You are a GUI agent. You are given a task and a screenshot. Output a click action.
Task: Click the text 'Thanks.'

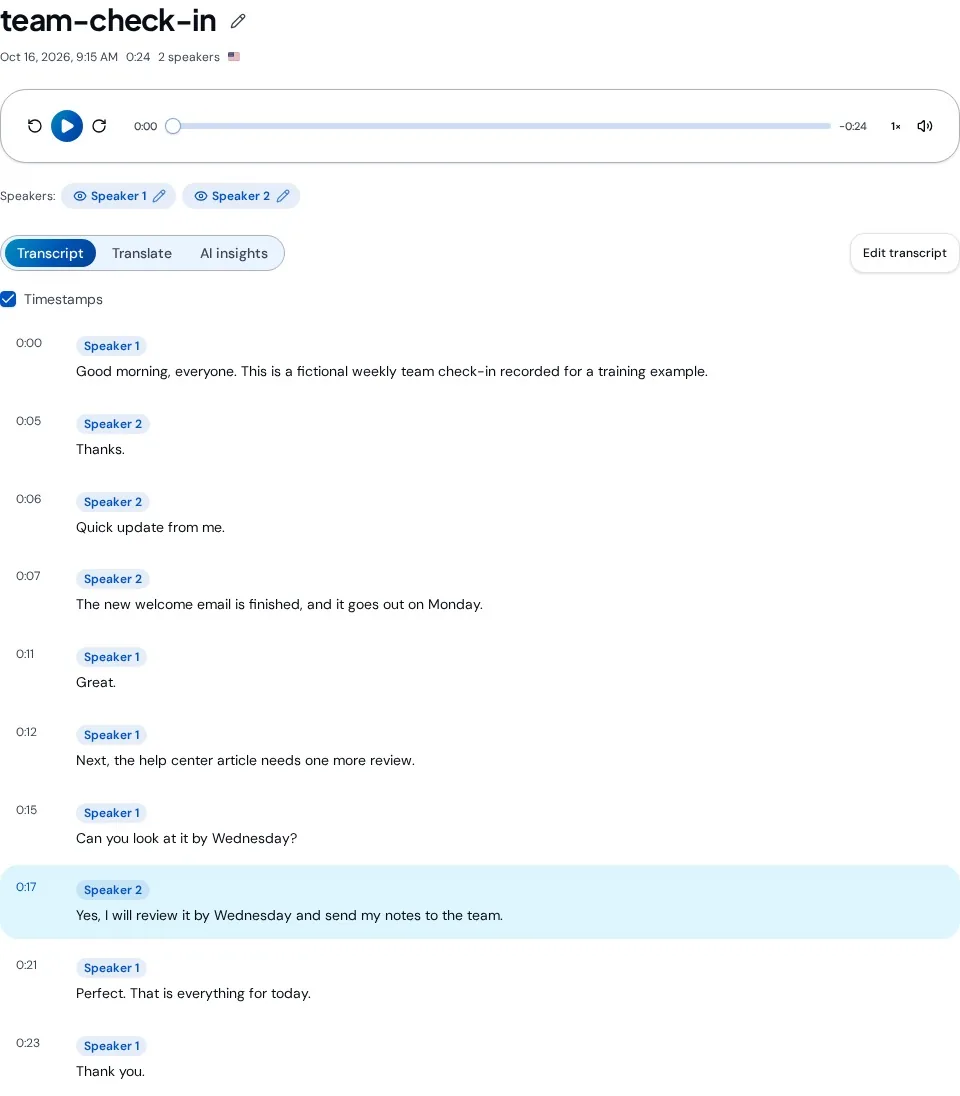click(x=100, y=449)
